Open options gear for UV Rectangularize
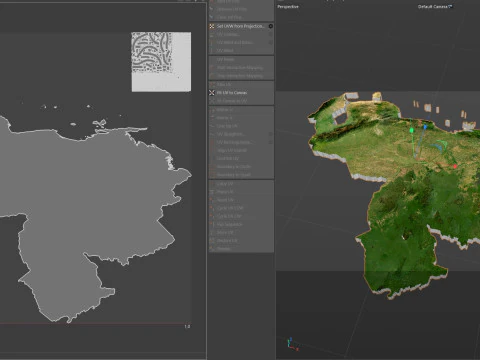Viewport: 480px width, 360px height. [x=271, y=142]
